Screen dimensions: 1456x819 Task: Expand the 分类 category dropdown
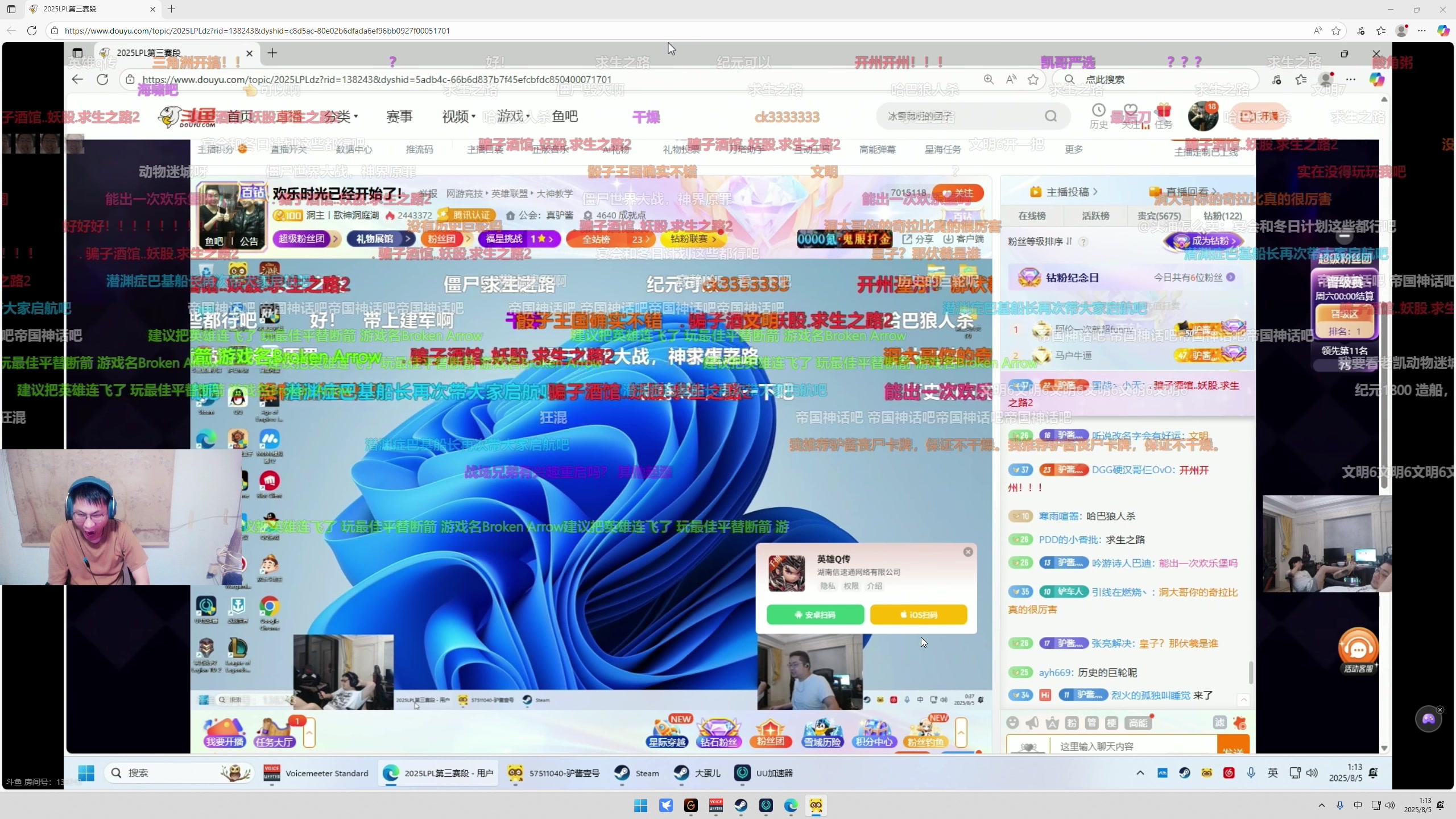(x=341, y=116)
